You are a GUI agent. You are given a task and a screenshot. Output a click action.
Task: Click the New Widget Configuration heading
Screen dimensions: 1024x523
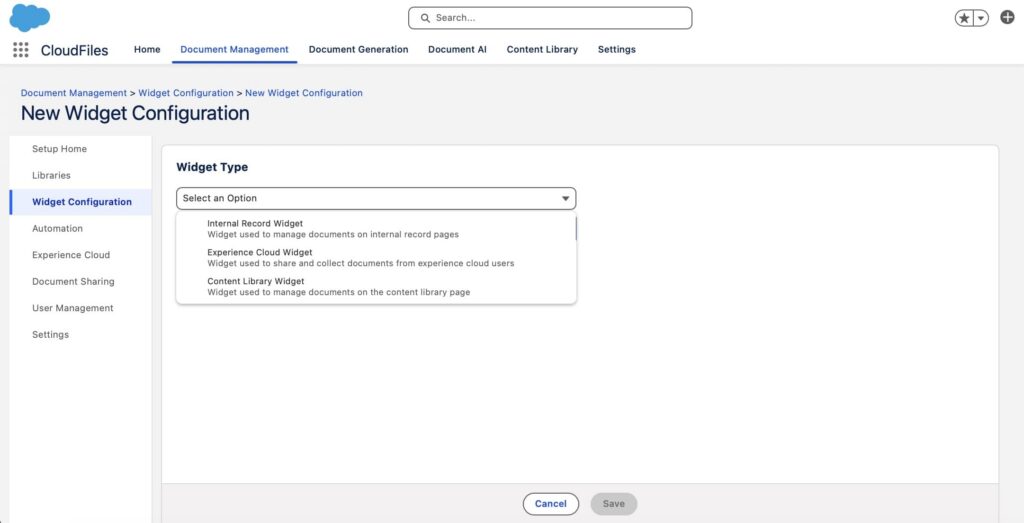135,113
